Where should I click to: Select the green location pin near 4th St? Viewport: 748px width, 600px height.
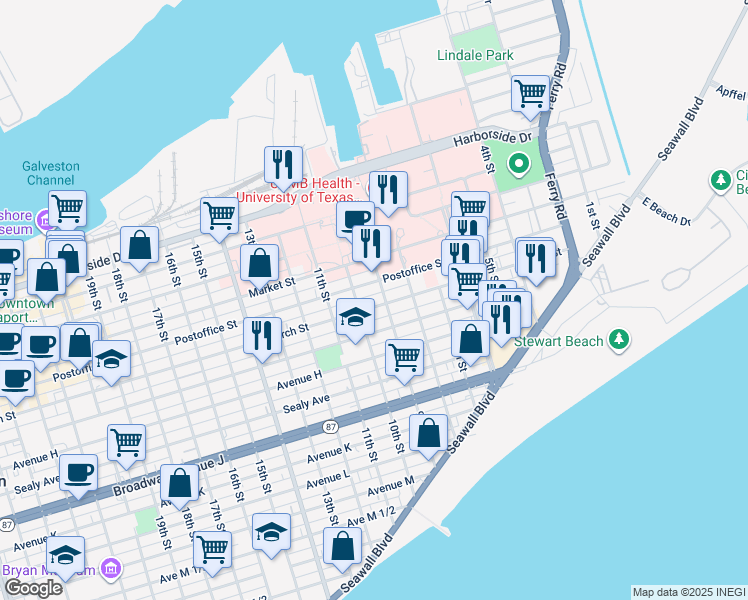point(518,163)
